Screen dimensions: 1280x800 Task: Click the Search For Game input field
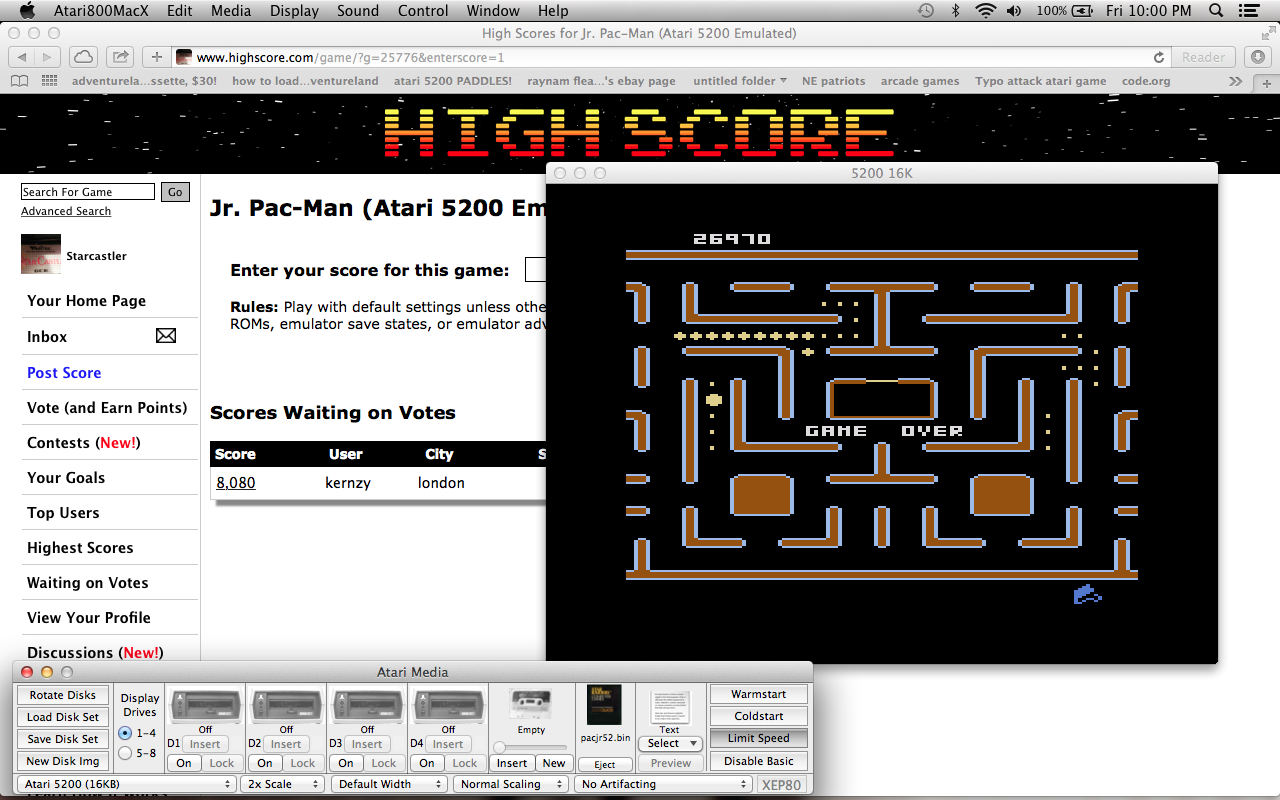(x=88, y=192)
